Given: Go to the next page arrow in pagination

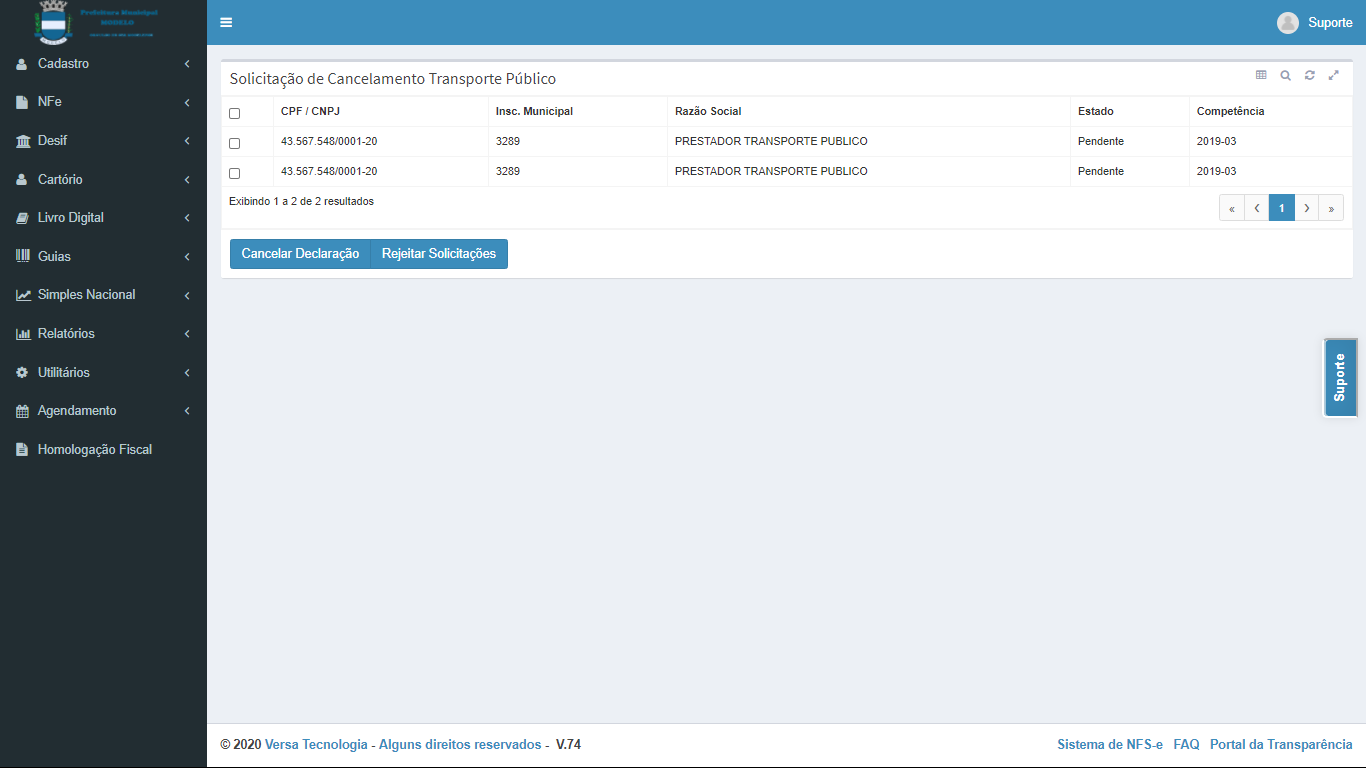Looking at the screenshot, I should 1307,208.
